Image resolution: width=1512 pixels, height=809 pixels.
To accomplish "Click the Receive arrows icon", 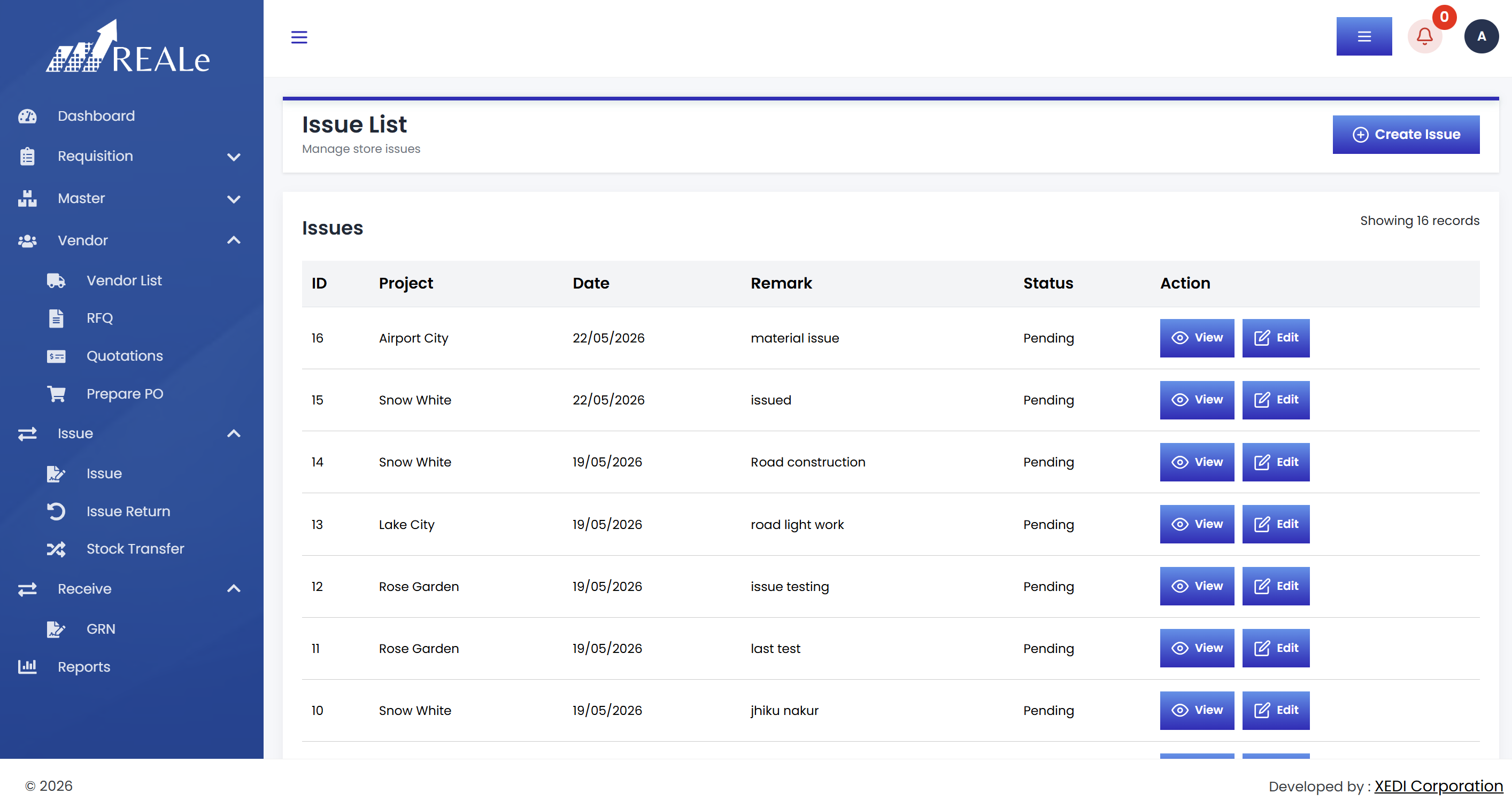I will pyautogui.click(x=27, y=589).
